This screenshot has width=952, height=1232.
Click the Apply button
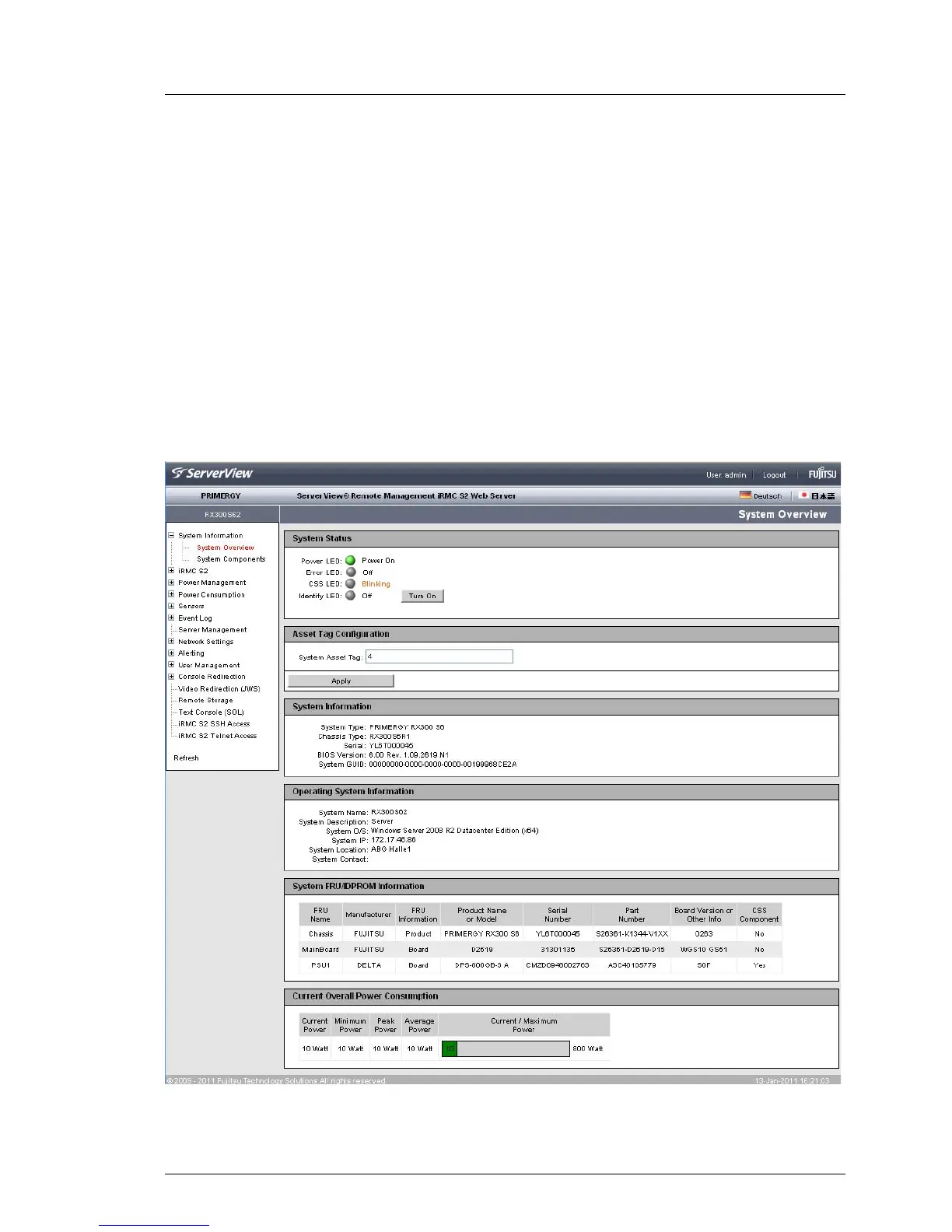point(341,681)
